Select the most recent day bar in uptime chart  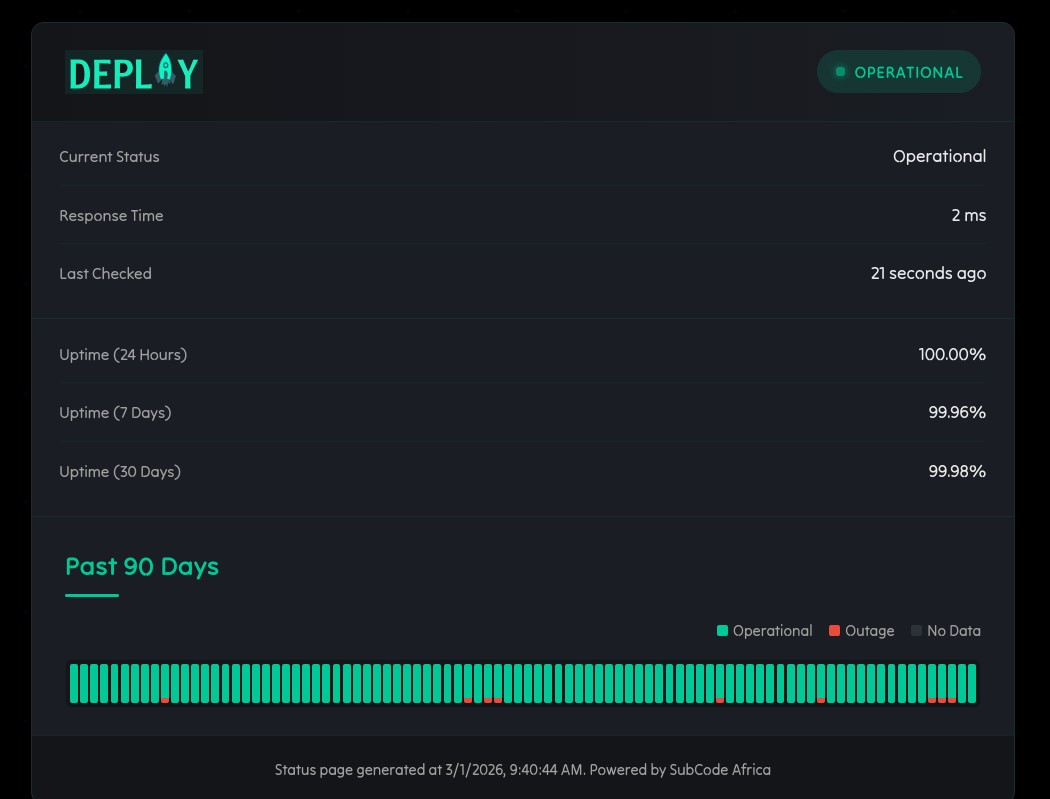pos(972,683)
